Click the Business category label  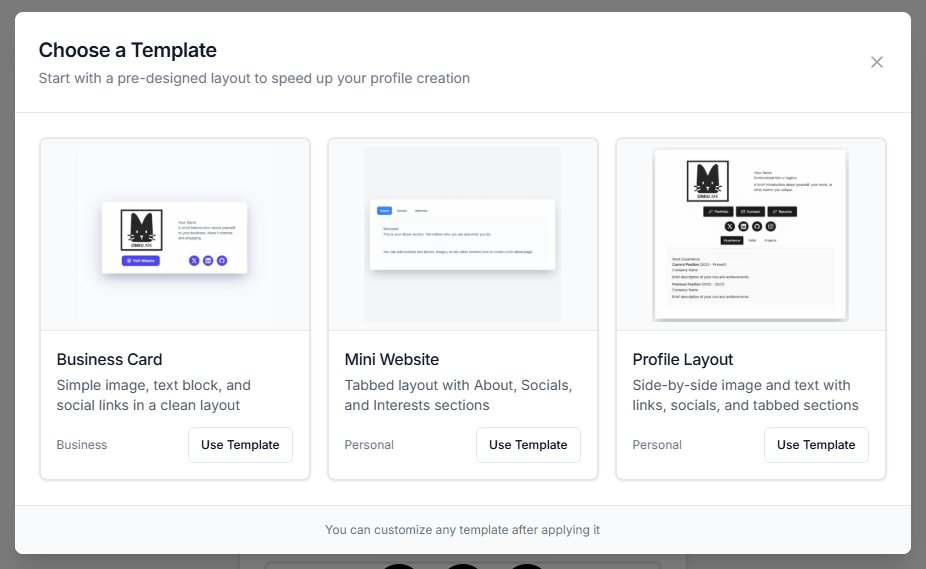point(81,445)
